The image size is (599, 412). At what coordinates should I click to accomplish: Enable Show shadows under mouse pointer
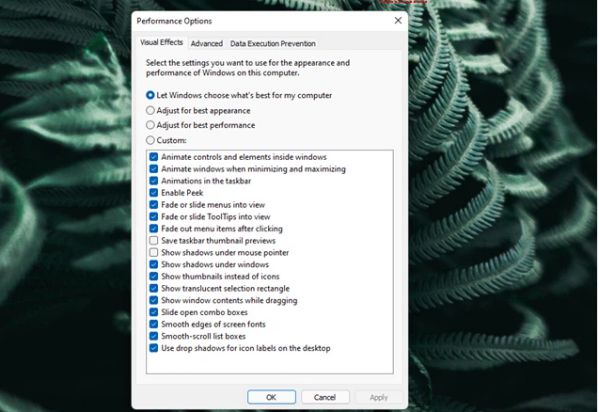[154, 253]
